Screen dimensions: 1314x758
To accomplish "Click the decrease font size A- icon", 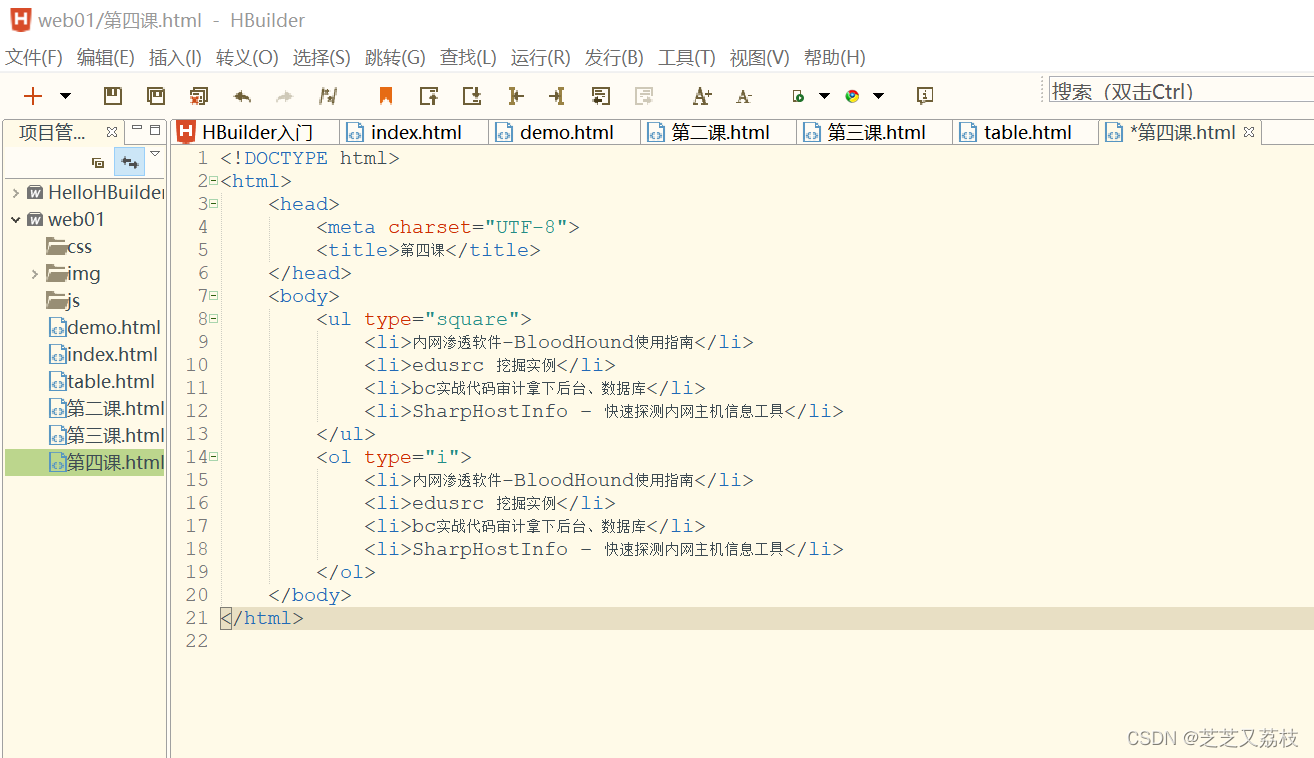I will coord(744,96).
